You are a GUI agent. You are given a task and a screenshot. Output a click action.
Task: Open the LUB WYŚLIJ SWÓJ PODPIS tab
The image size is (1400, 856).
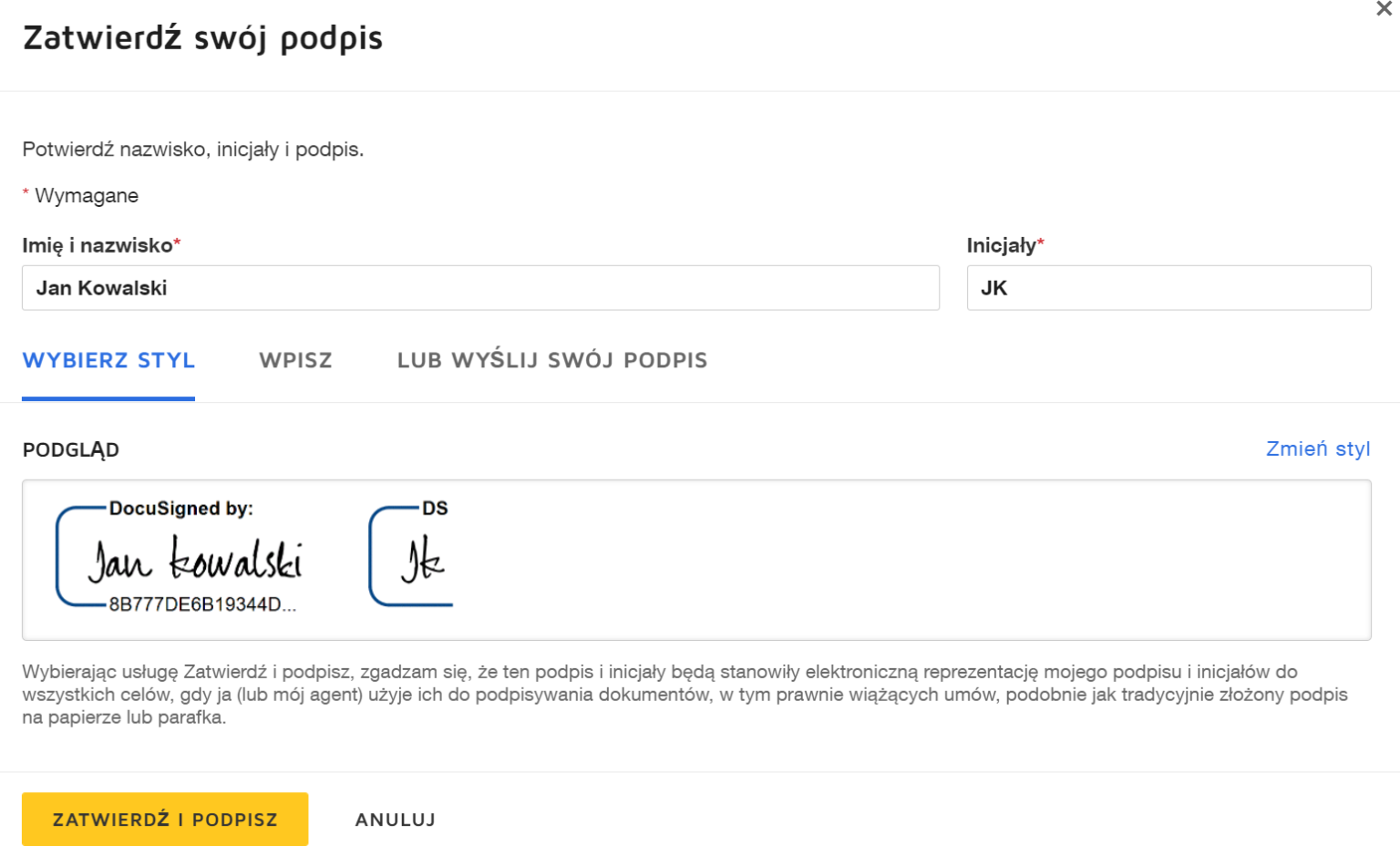(x=551, y=361)
